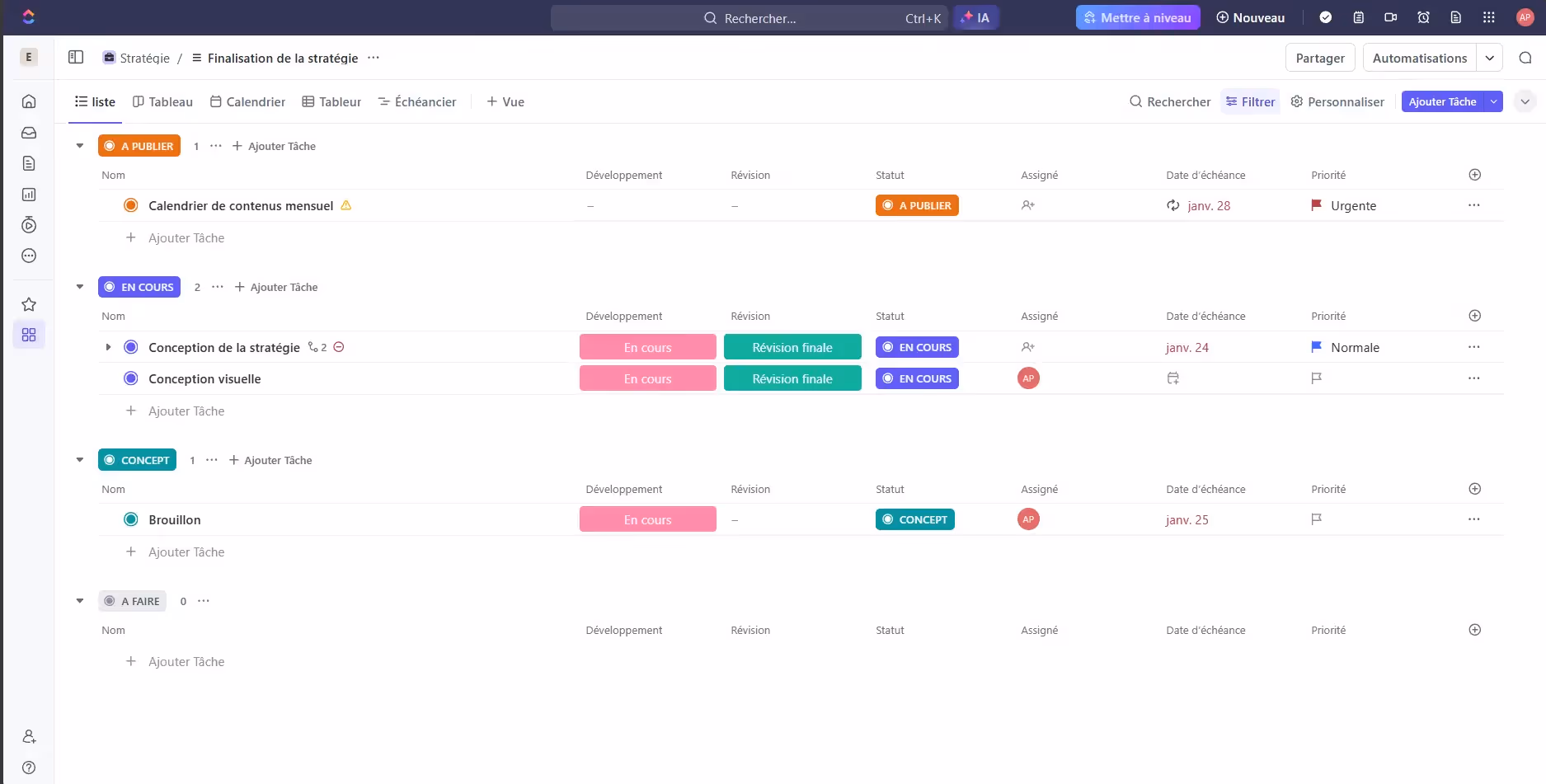Click the invite people icon in sidebar
The image size is (1546, 784).
[x=29, y=736]
